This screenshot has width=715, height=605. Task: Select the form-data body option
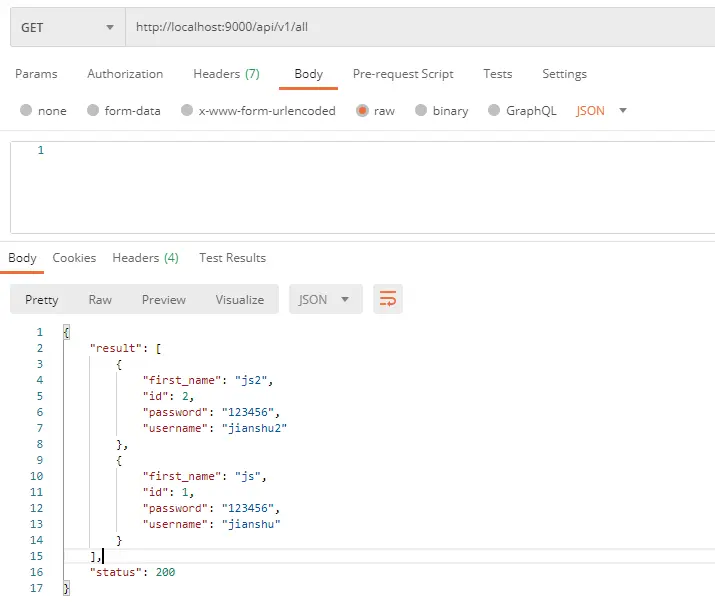124,111
